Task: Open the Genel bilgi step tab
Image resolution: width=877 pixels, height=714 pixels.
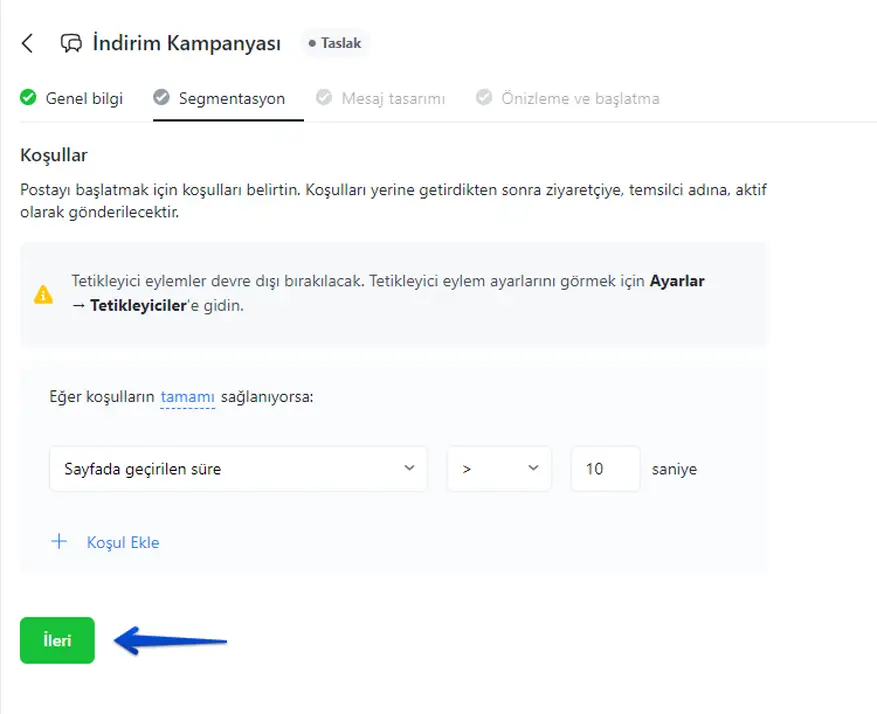Action: coord(84,98)
